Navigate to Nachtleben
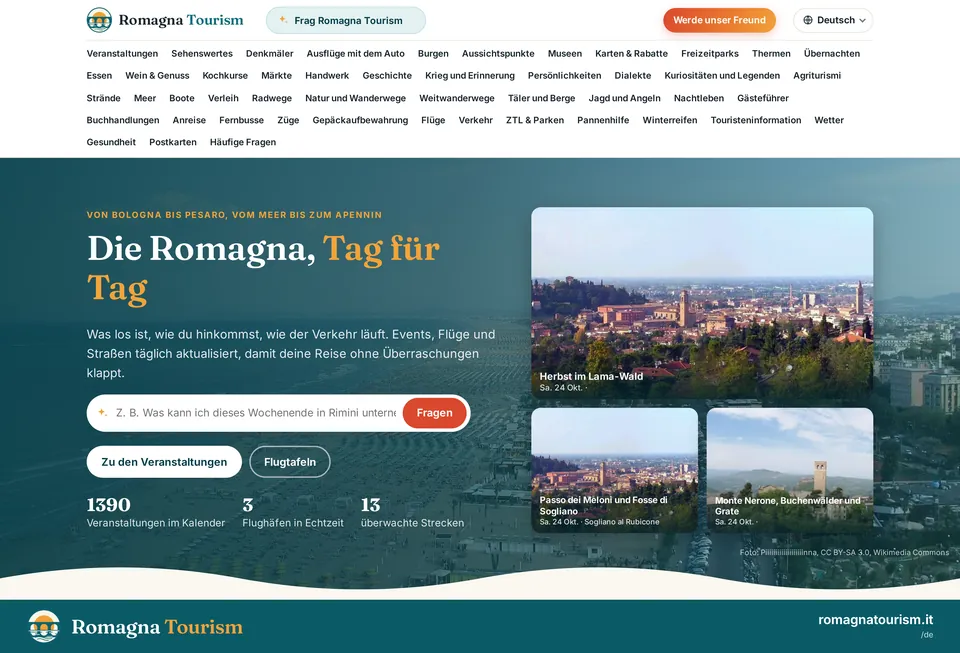Image resolution: width=960 pixels, height=653 pixels. pyautogui.click(x=699, y=98)
